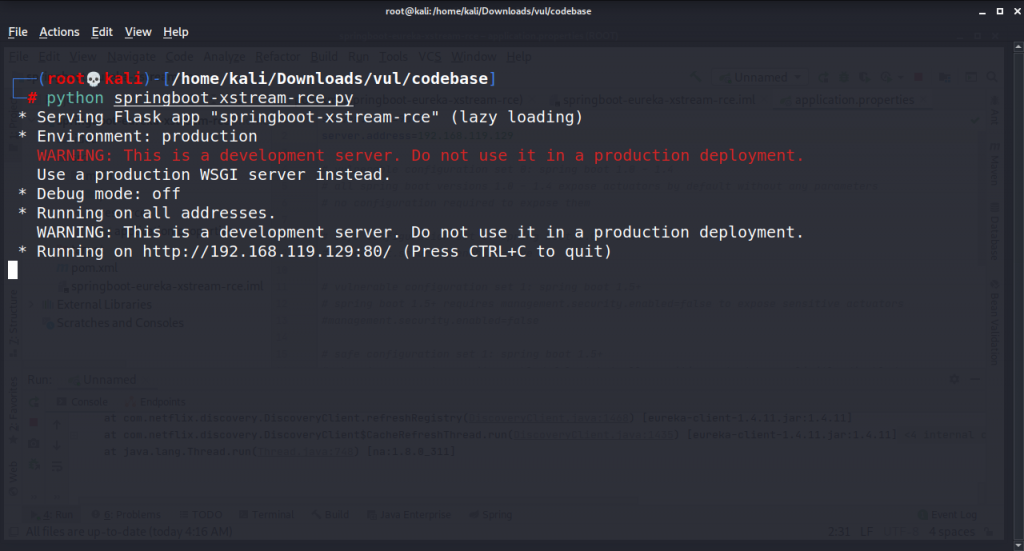Viewport: 1024px width, 551px height.
Task: Open the terminal Help menu
Action: tap(175, 32)
